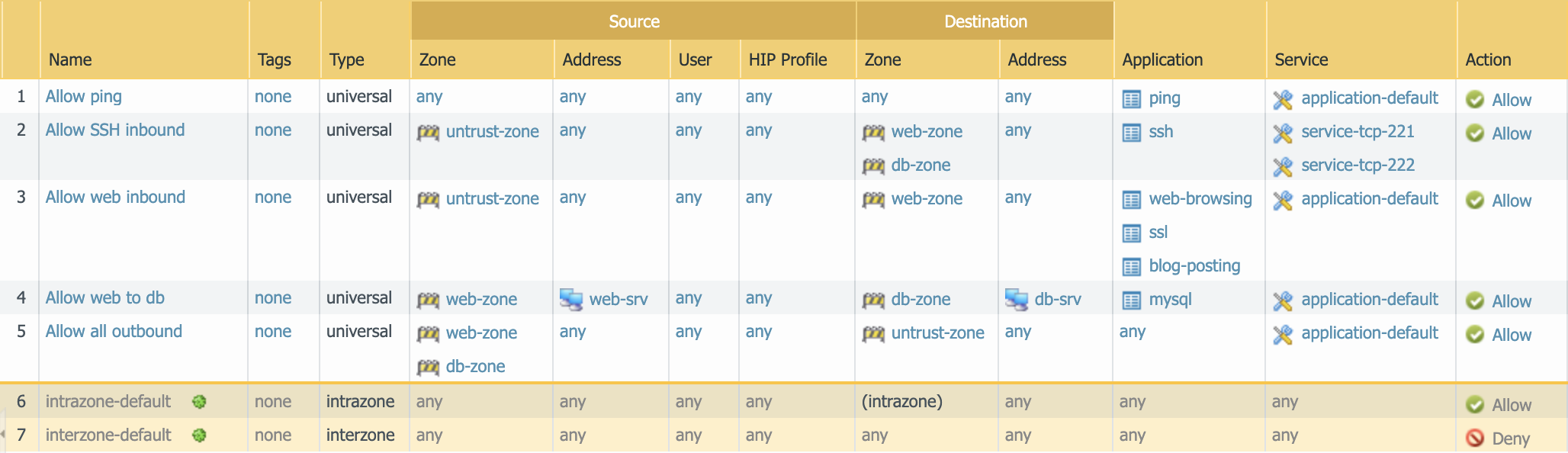The height and width of the screenshot is (453, 1568).
Task: Click the db-srv destination address text
Action: (1058, 300)
